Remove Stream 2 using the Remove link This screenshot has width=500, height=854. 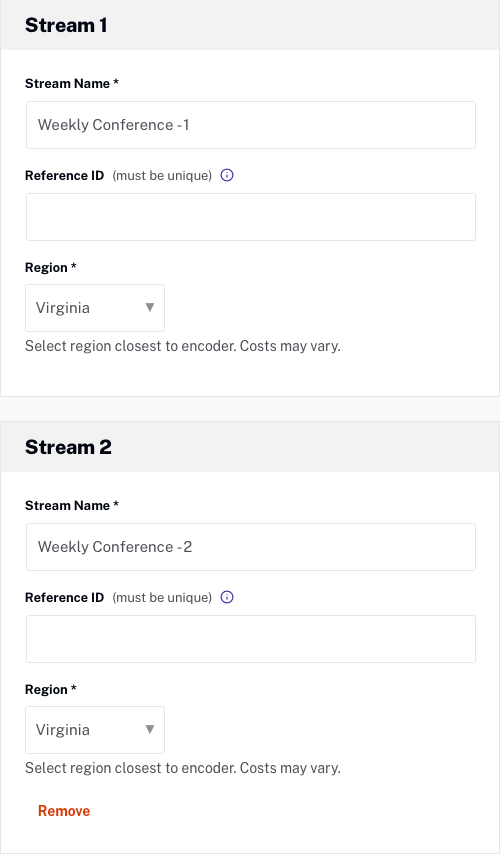tap(64, 811)
